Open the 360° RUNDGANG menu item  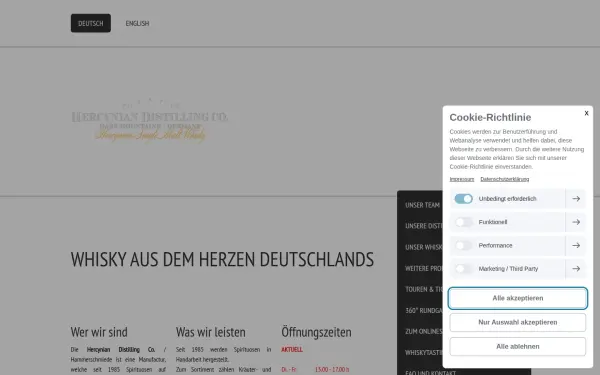pos(424,310)
